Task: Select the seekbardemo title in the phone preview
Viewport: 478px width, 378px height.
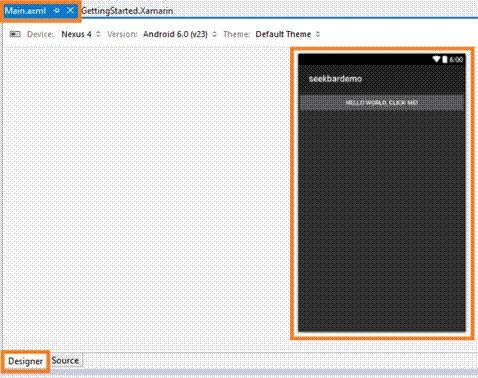Action: tap(335, 79)
